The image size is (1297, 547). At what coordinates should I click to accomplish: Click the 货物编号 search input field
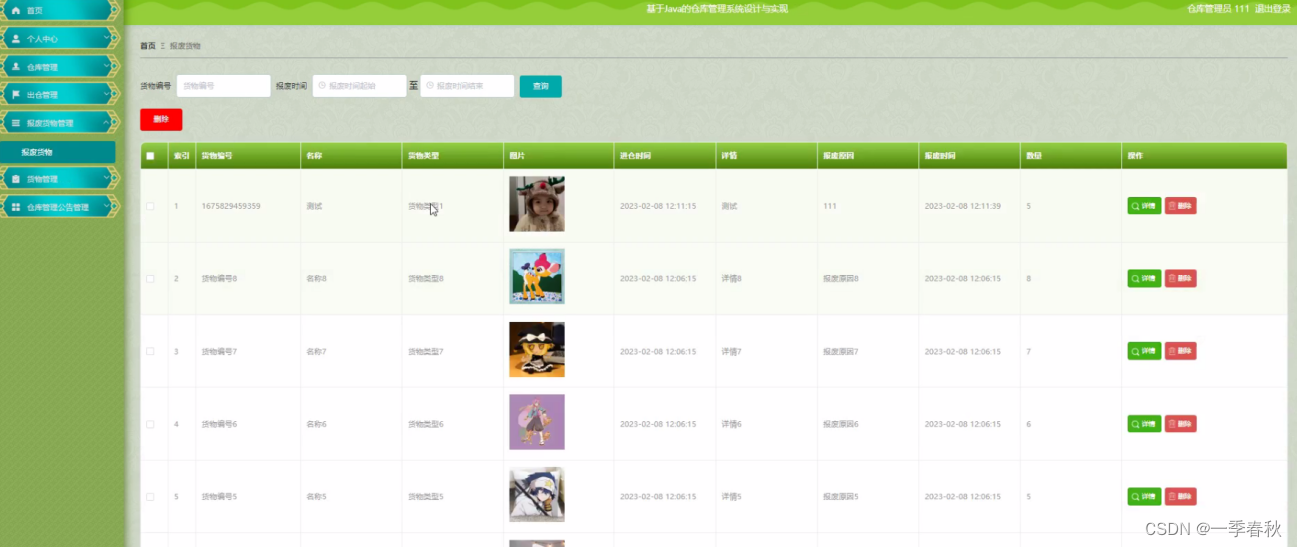tap(223, 86)
